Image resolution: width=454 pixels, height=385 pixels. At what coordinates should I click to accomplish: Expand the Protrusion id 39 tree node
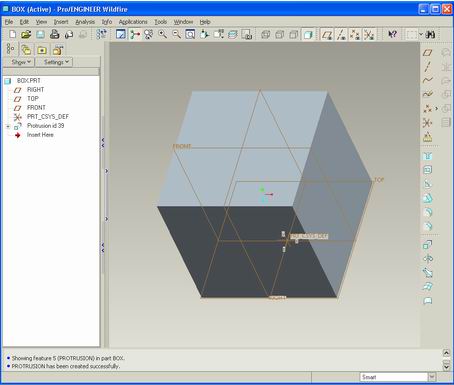8,126
